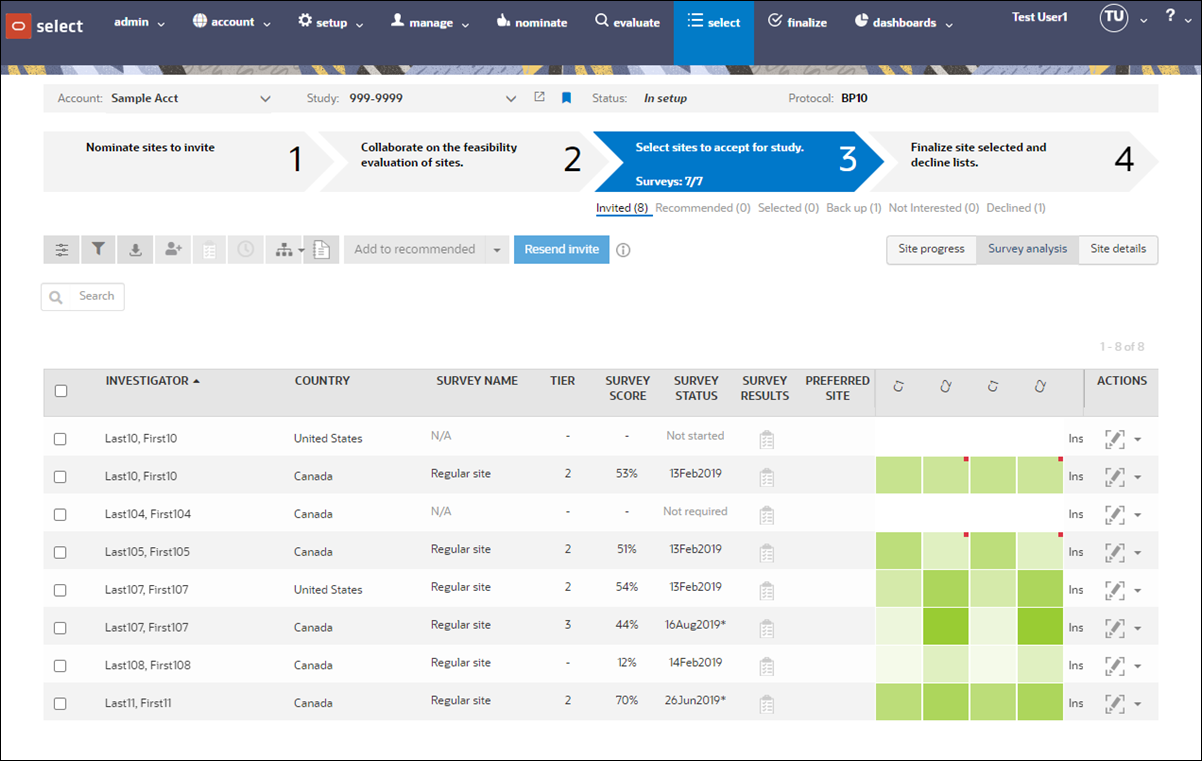
Task: Open the settings sliders toolbar icon
Action: (x=61, y=250)
